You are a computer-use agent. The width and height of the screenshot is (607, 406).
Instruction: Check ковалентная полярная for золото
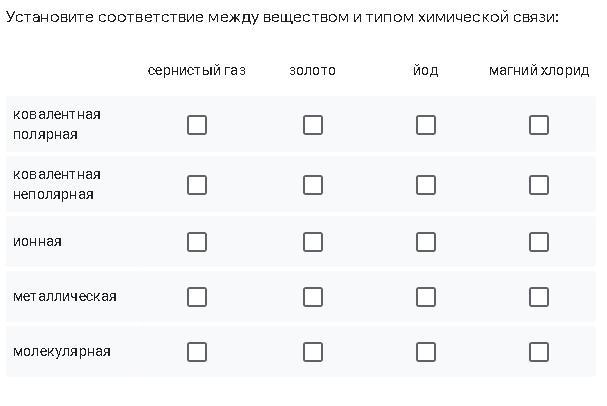(313, 125)
